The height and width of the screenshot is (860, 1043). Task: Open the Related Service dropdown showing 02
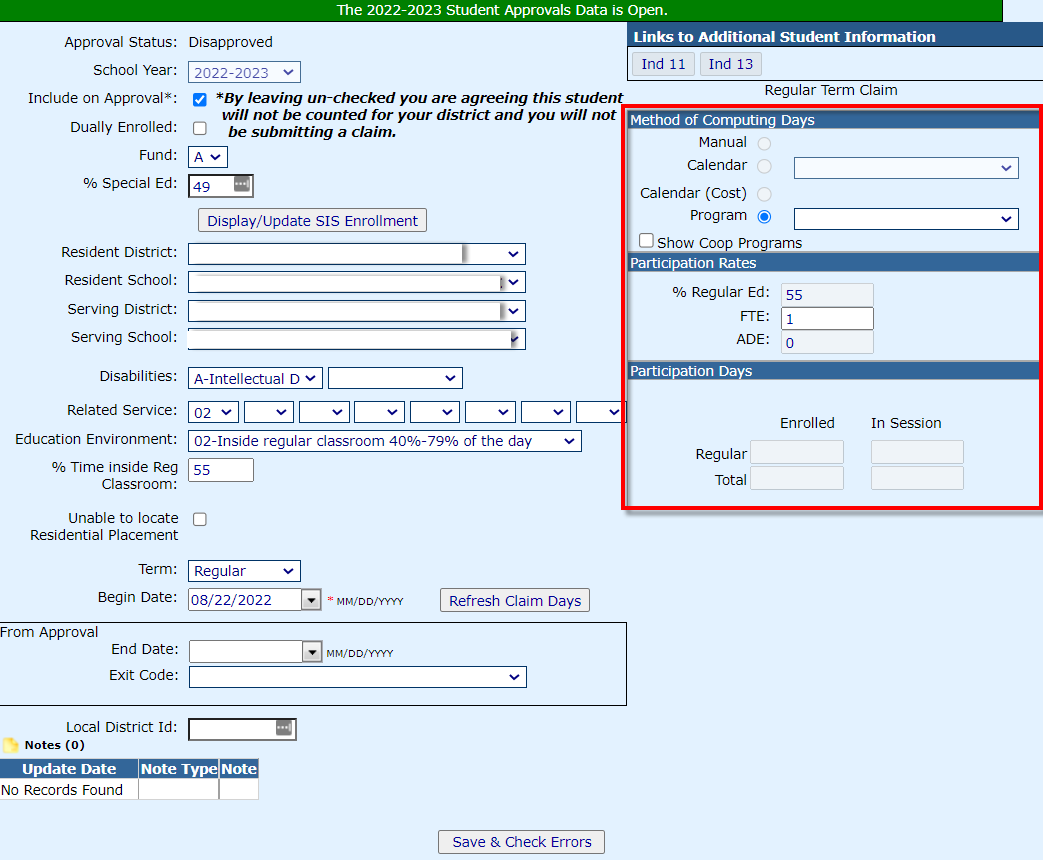(x=213, y=412)
